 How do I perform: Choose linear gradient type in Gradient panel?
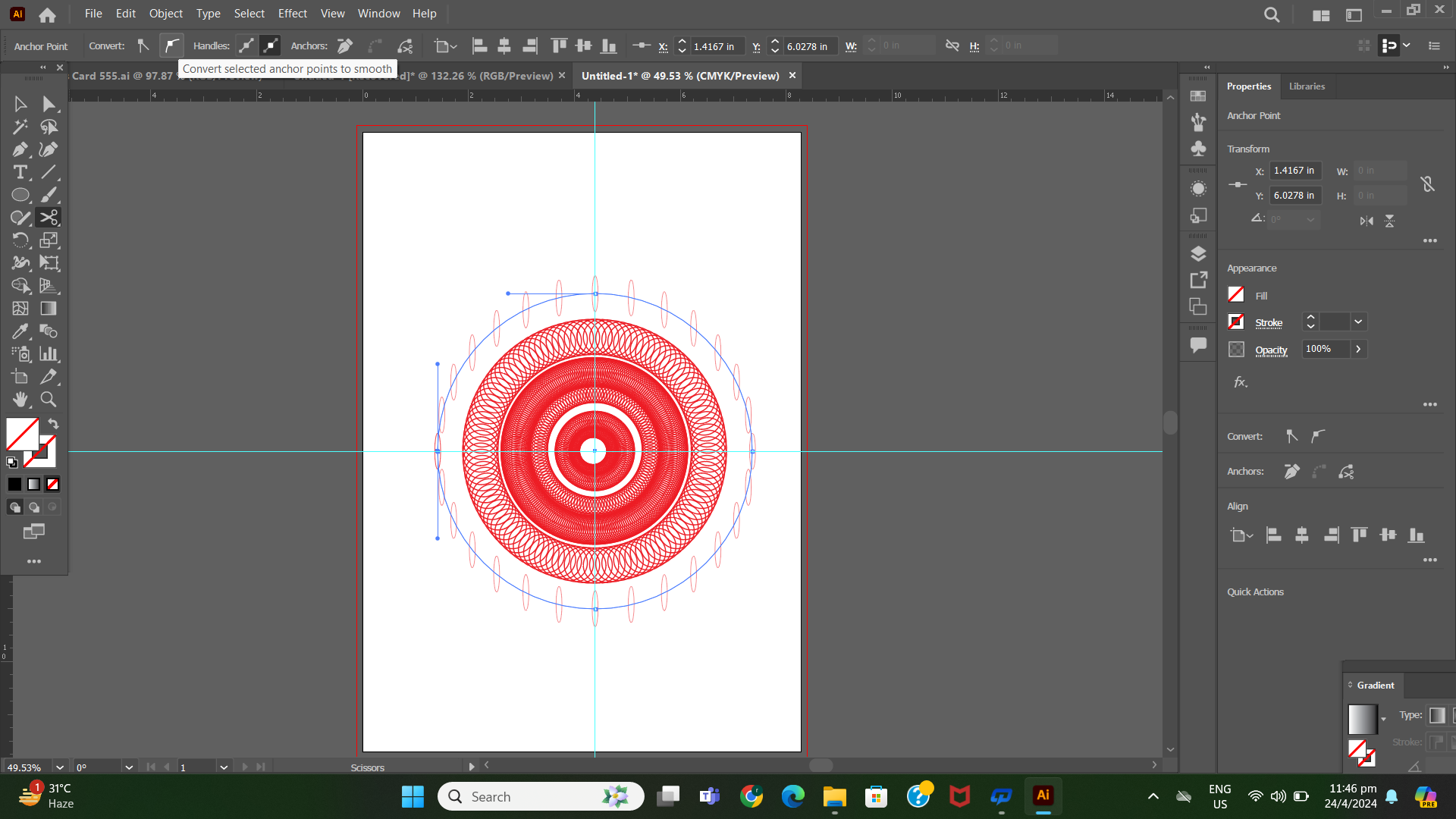click(1437, 715)
